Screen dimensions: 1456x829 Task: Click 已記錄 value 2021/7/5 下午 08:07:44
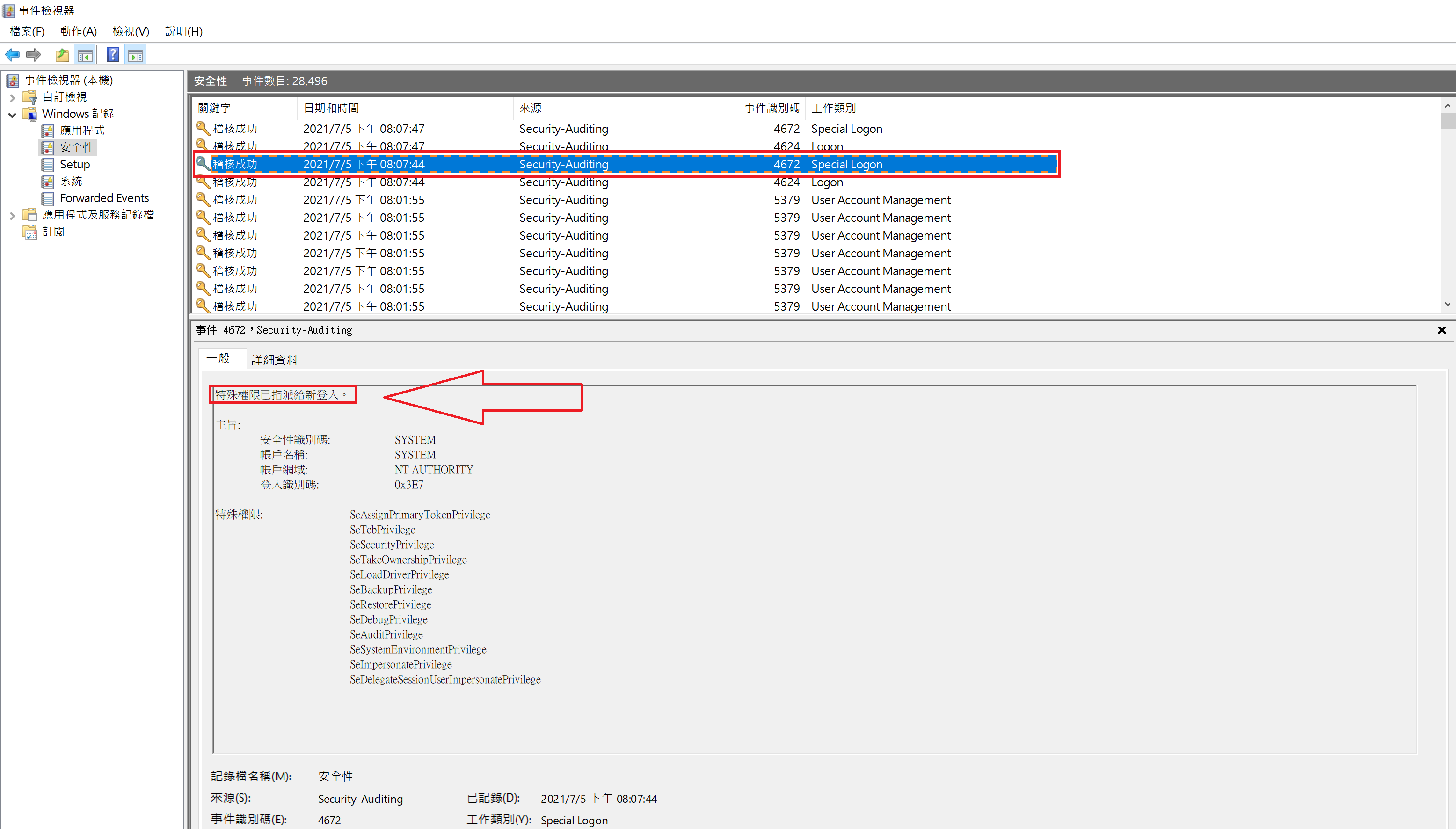598,799
